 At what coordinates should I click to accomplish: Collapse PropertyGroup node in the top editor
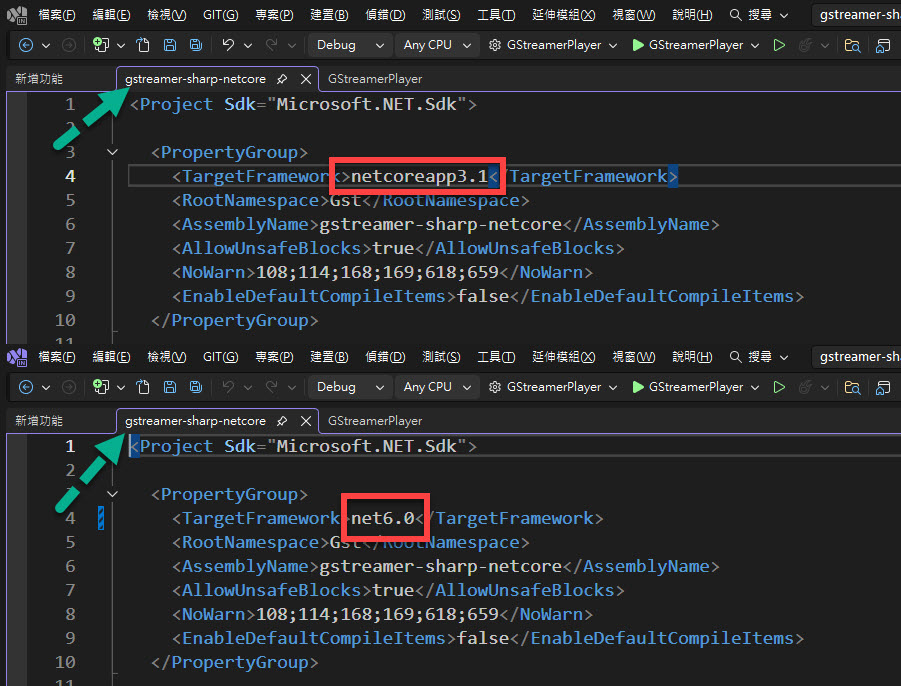[x=112, y=152]
